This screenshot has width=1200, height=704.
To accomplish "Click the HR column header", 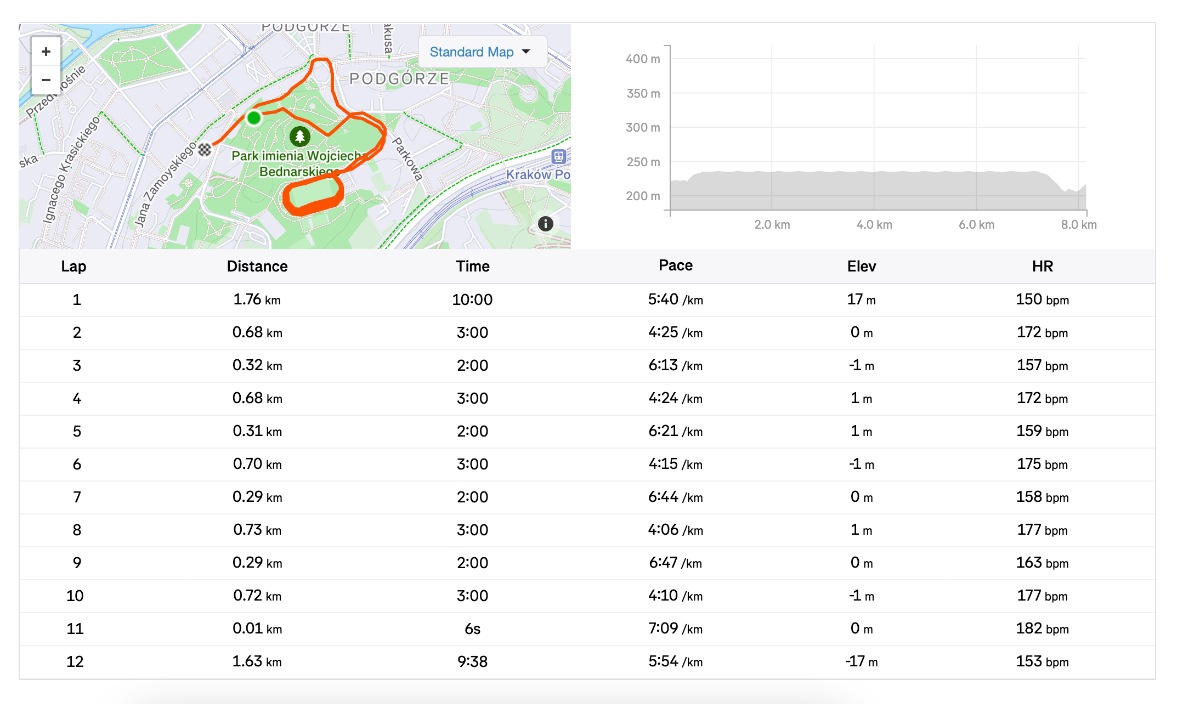I will (x=1042, y=266).
